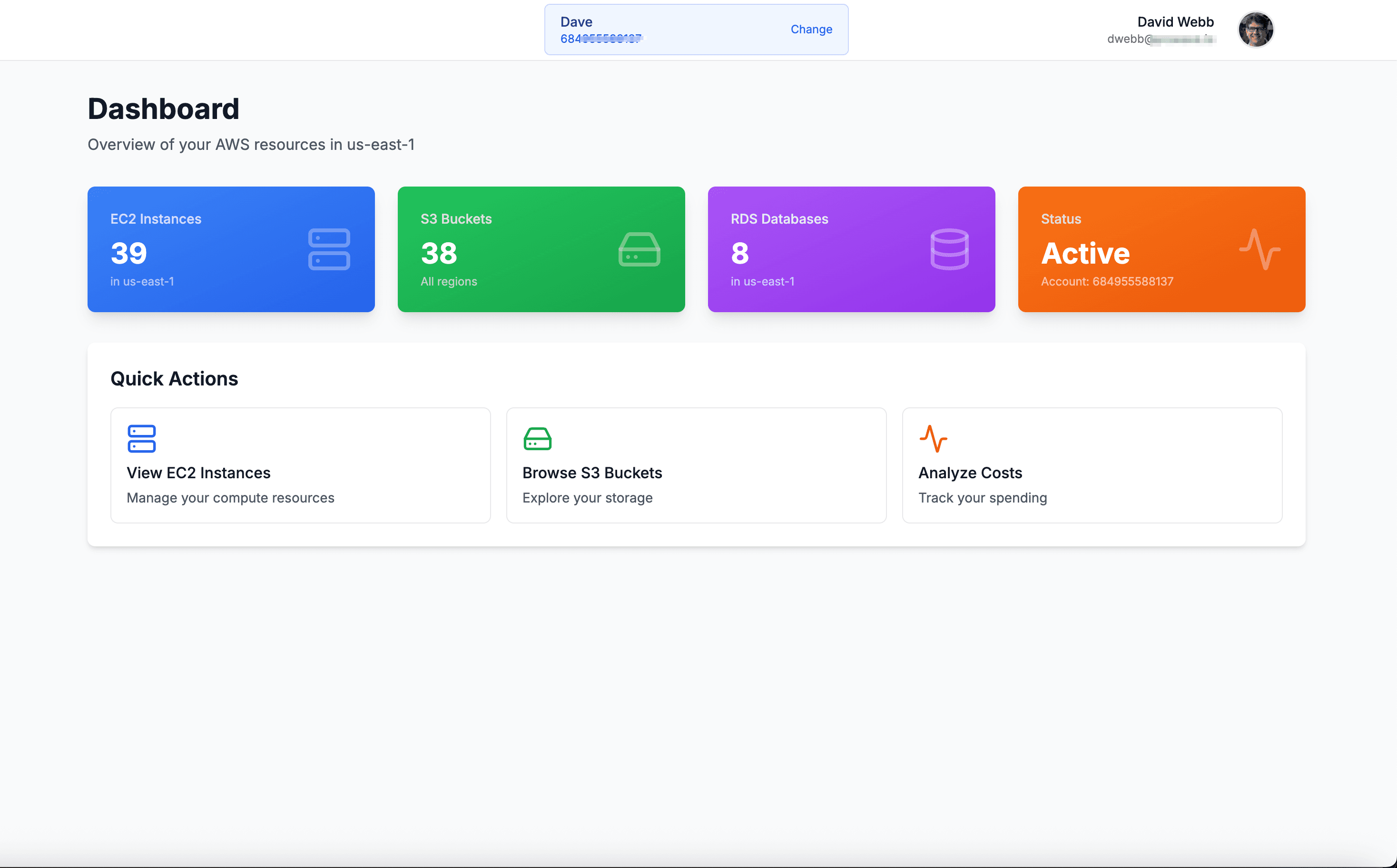Select the RDS Databases count of 8
The height and width of the screenshot is (868, 1397).
[x=740, y=253]
